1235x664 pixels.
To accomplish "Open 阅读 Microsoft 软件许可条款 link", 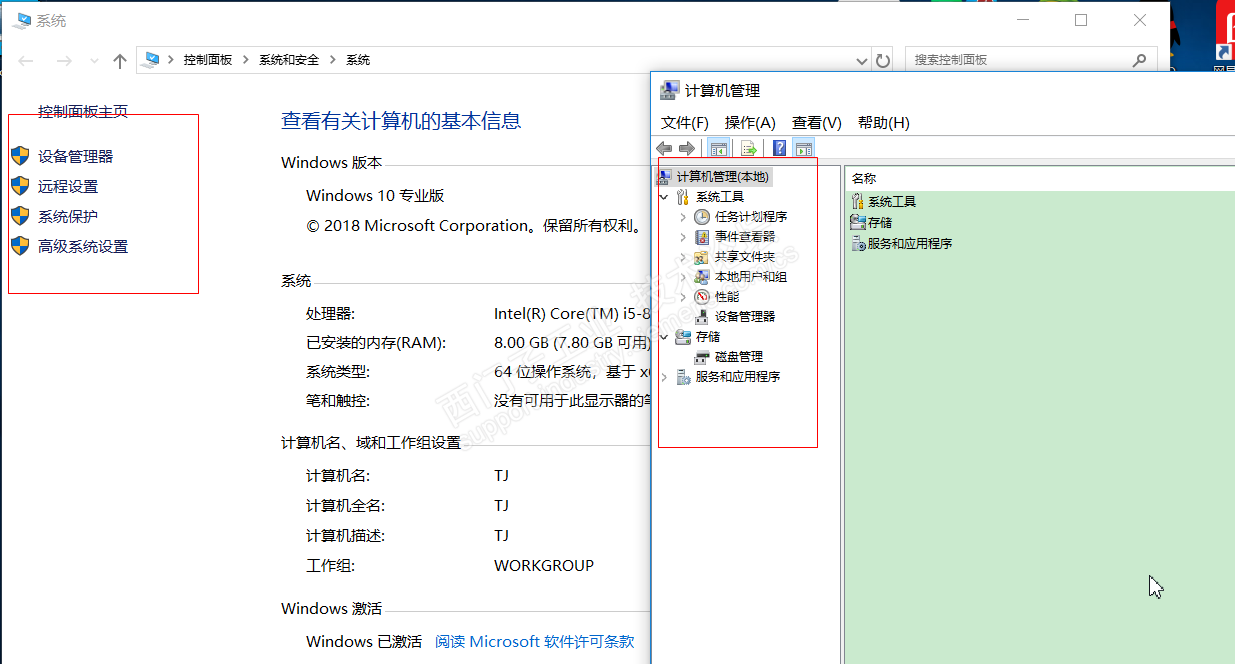I will click(535, 642).
